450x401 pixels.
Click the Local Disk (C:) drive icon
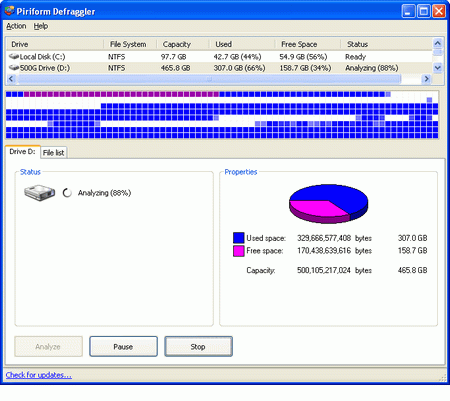pos(14,56)
